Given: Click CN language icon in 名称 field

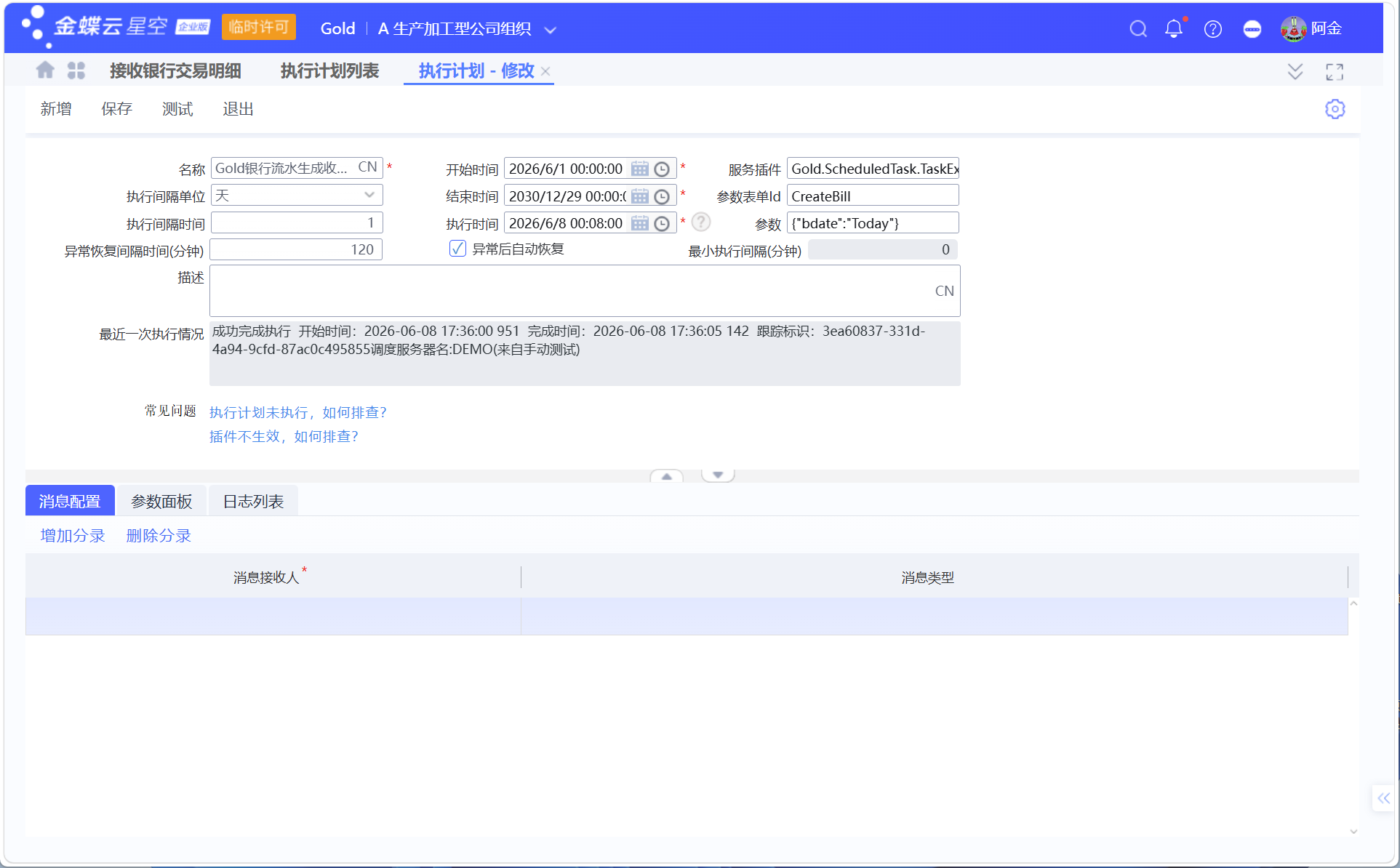Looking at the screenshot, I should coord(367,167).
